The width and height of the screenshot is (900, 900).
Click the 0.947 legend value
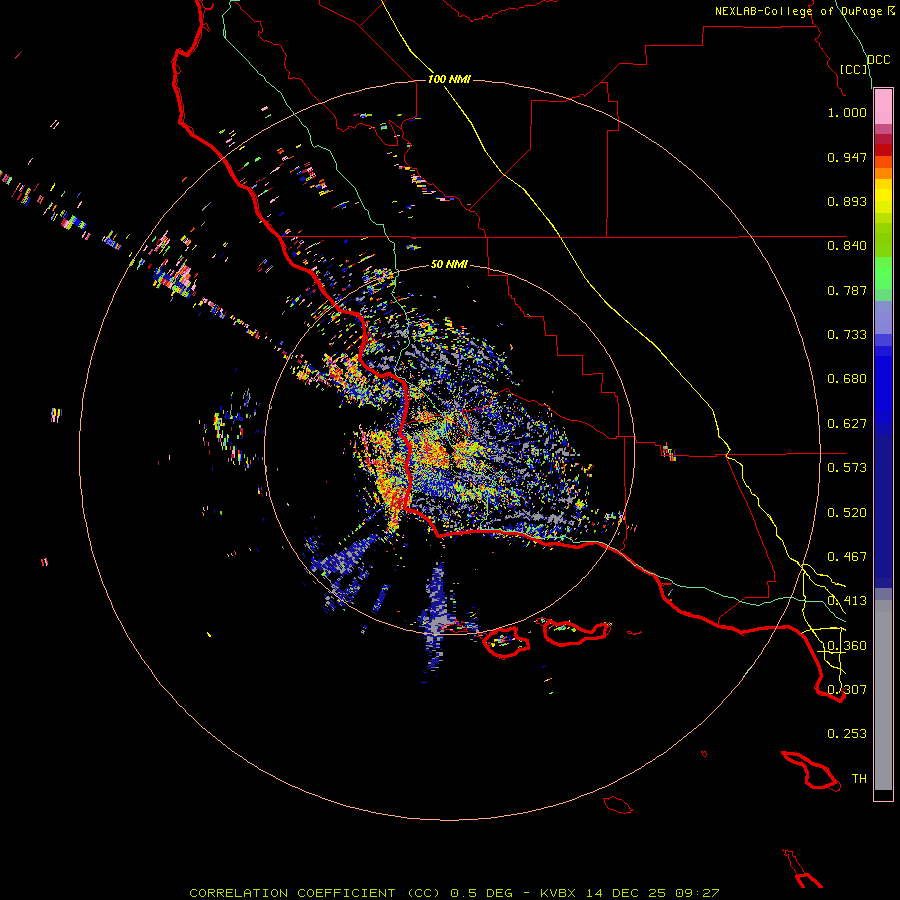(x=847, y=157)
